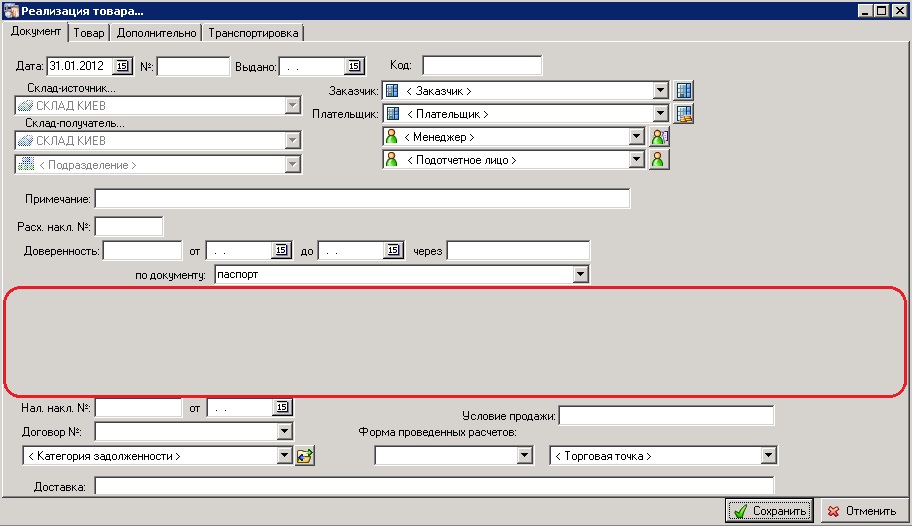Expand the Заказчик dropdown list
Screen dimensions: 912x526
660,91
